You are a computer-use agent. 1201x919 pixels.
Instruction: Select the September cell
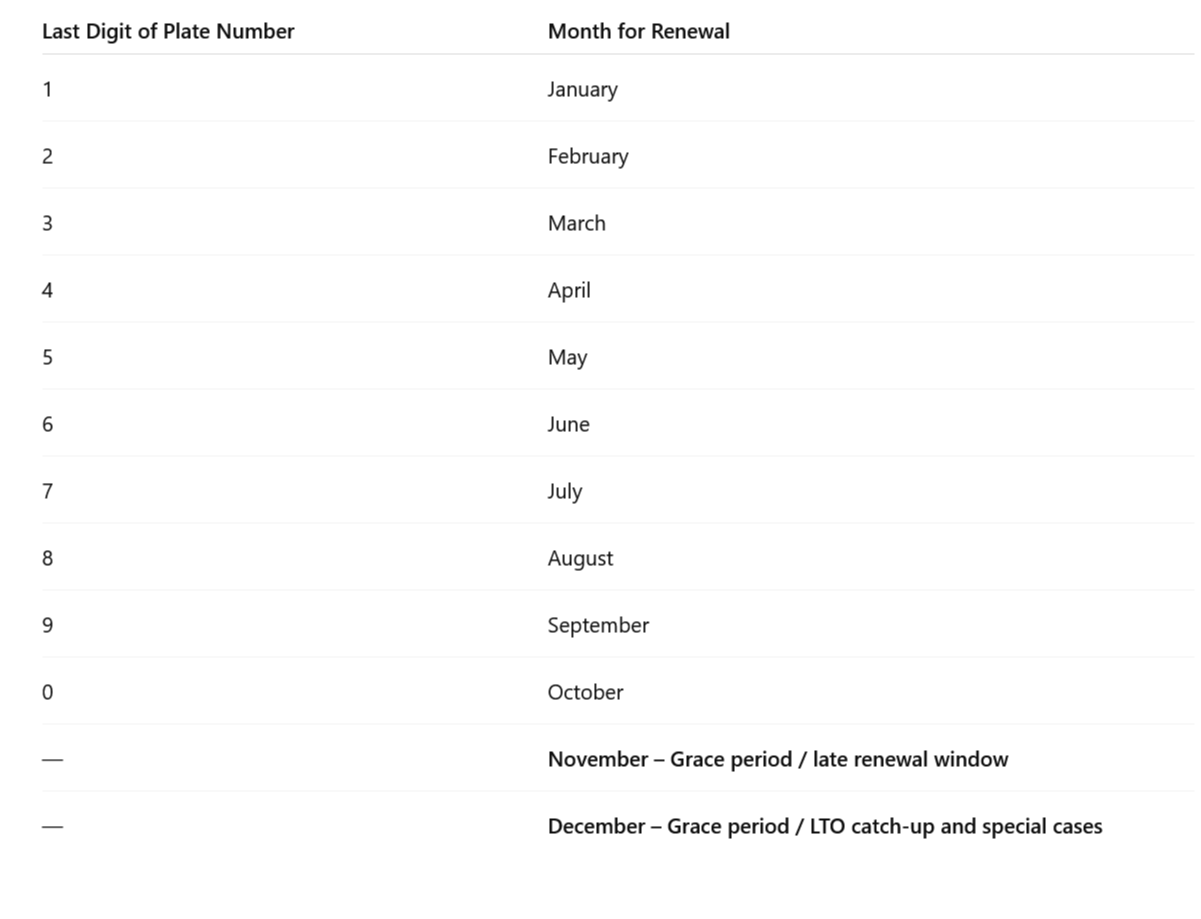point(598,625)
